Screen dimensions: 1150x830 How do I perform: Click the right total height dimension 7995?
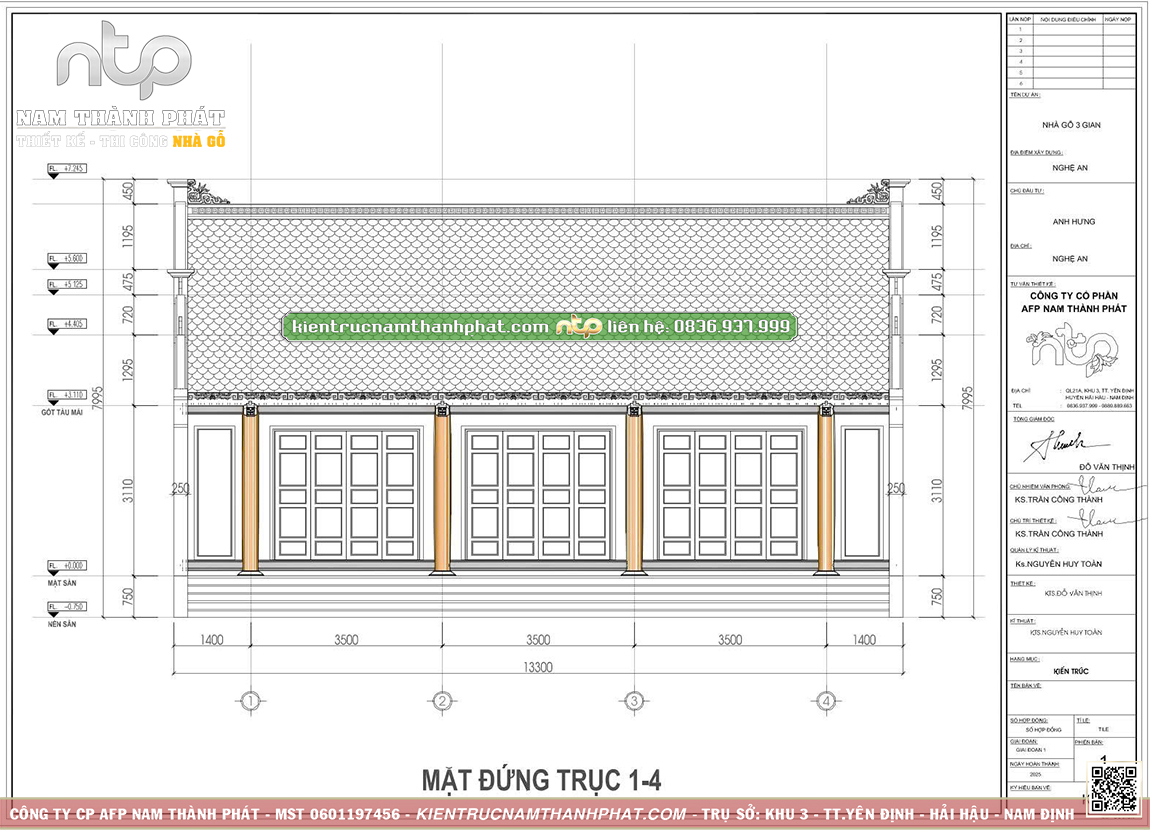coord(967,398)
